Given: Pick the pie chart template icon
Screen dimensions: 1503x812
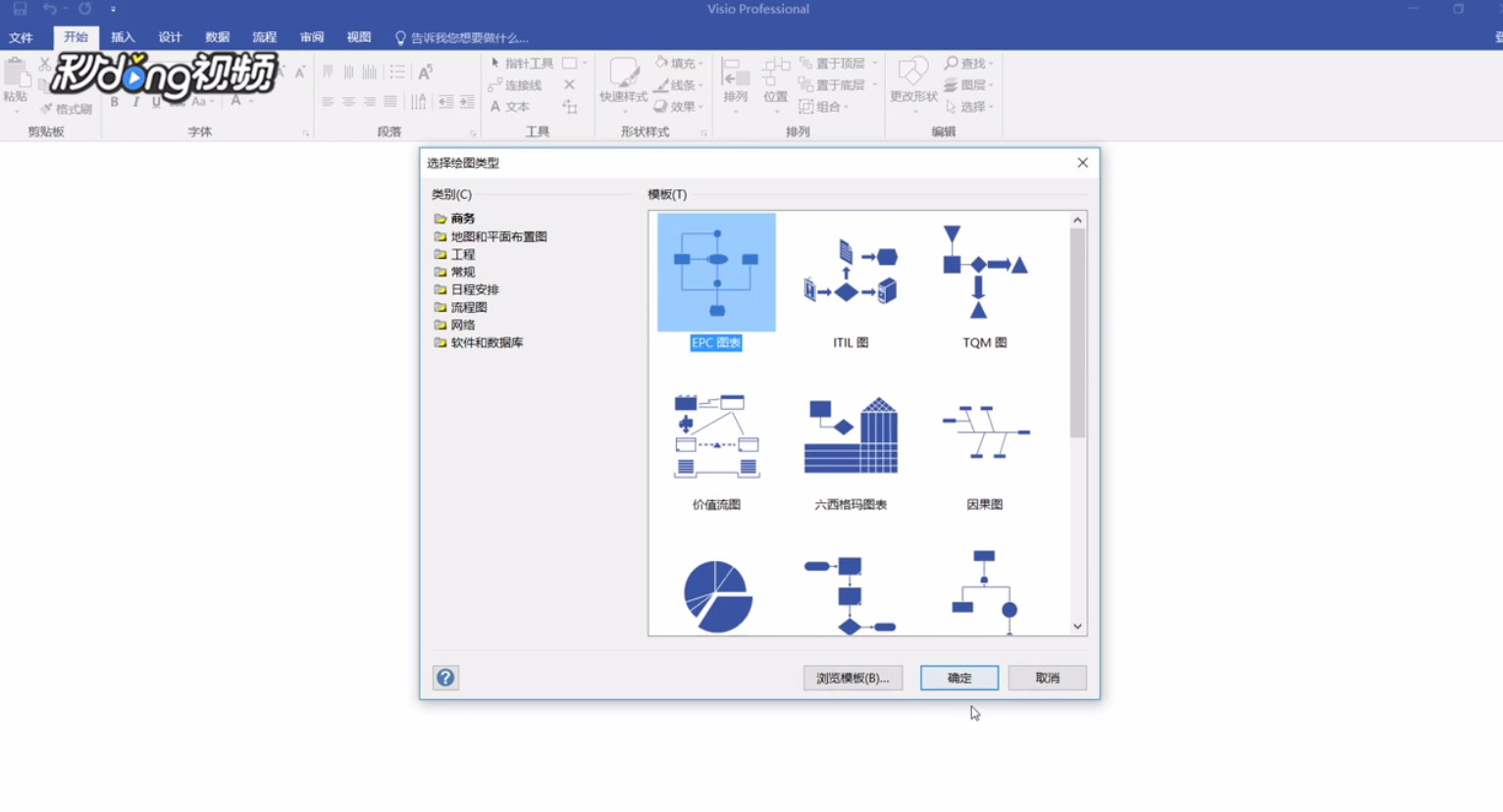Looking at the screenshot, I should [x=717, y=596].
